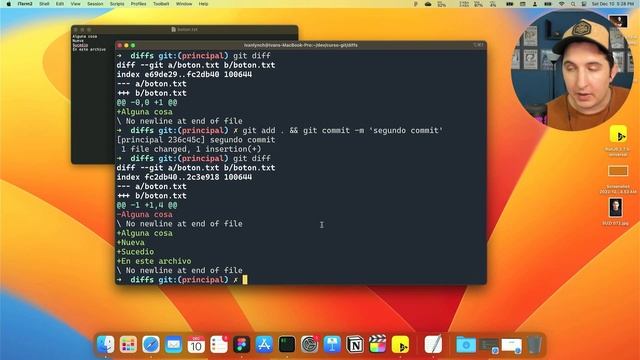The width and height of the screenshot is (640, 360).
Task: Click the minimized white window thumbnail in Dock
Action: [x=512, y=345]
